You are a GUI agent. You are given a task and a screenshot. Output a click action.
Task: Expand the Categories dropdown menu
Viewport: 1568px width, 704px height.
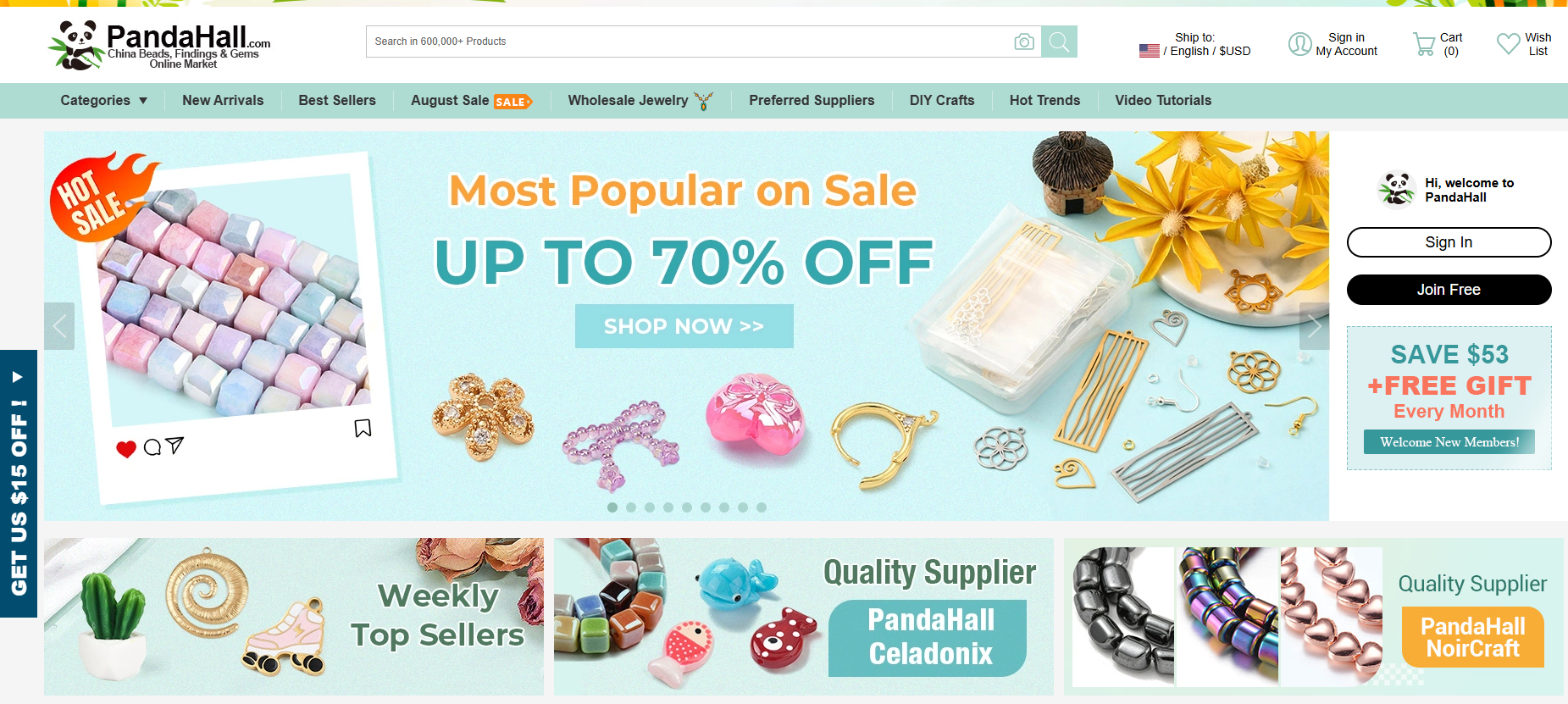pos(104,100)
